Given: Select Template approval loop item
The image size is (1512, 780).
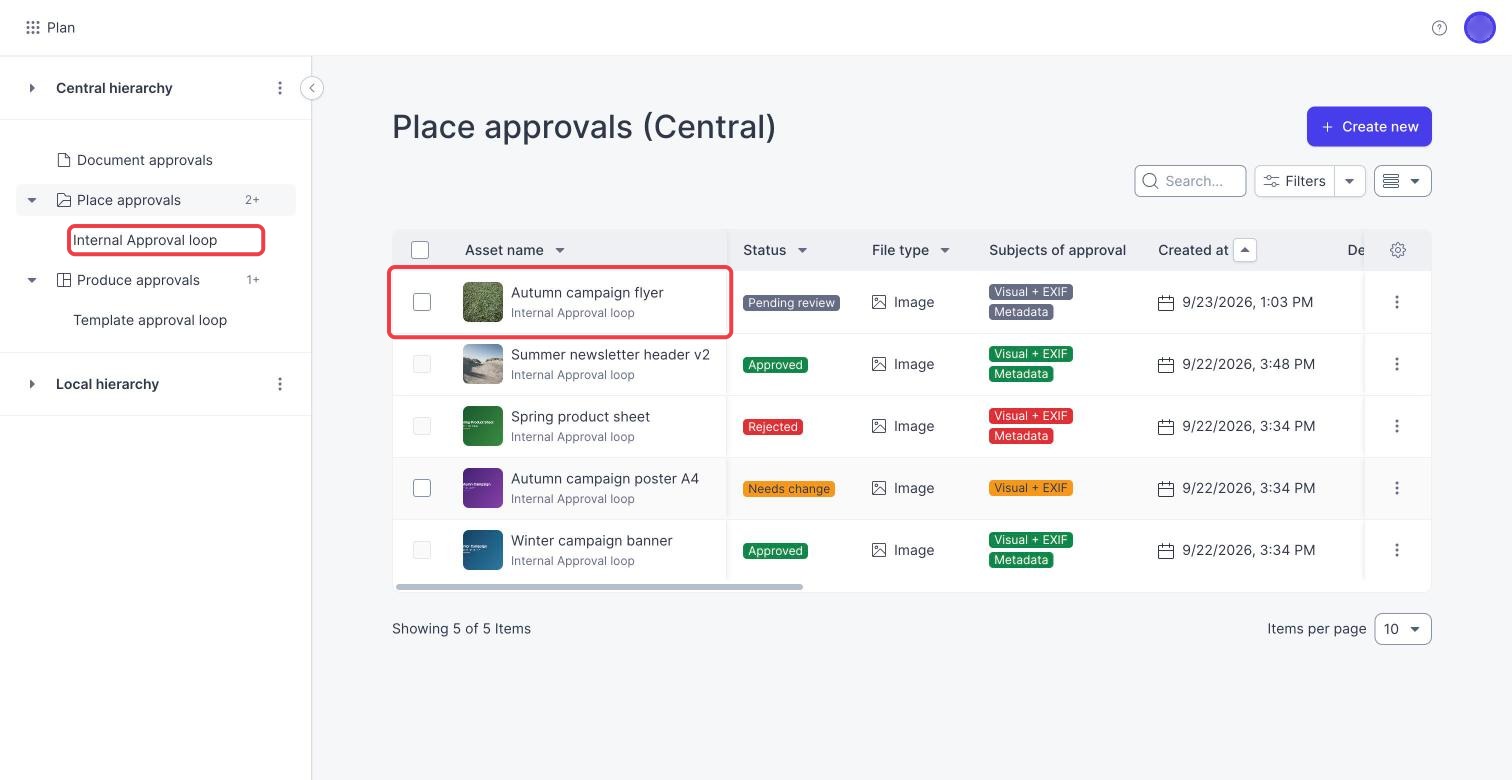Looking at the screenshot, I should tap(150, 320).
